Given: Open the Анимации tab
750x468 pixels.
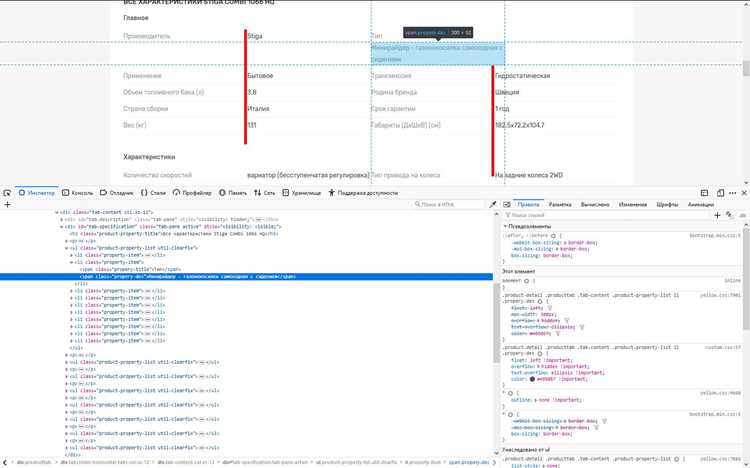Looking at the screenshot, I should pos(701,204).
